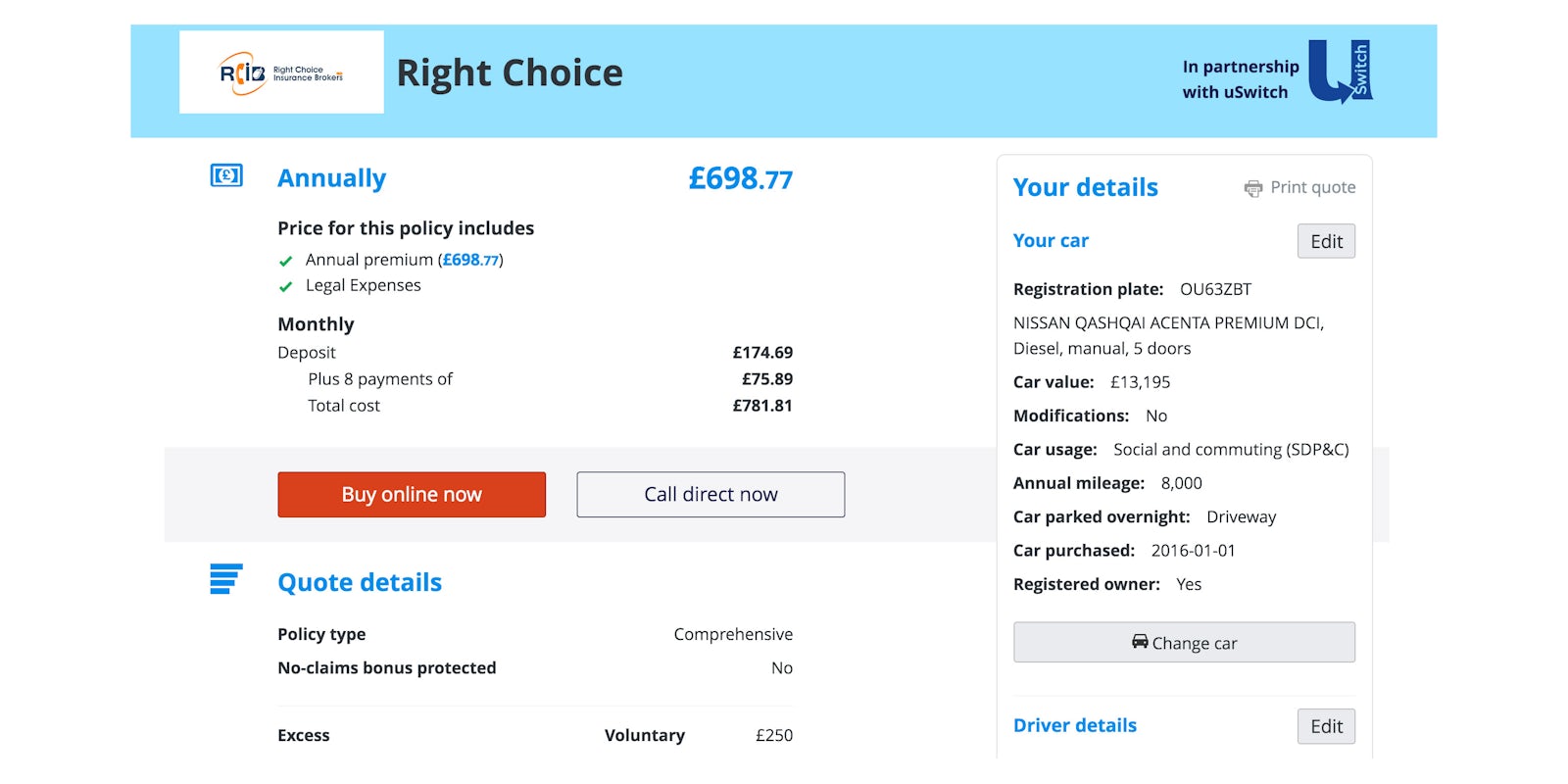
Task: Edit Your car details
Action: click(1326, 241)
